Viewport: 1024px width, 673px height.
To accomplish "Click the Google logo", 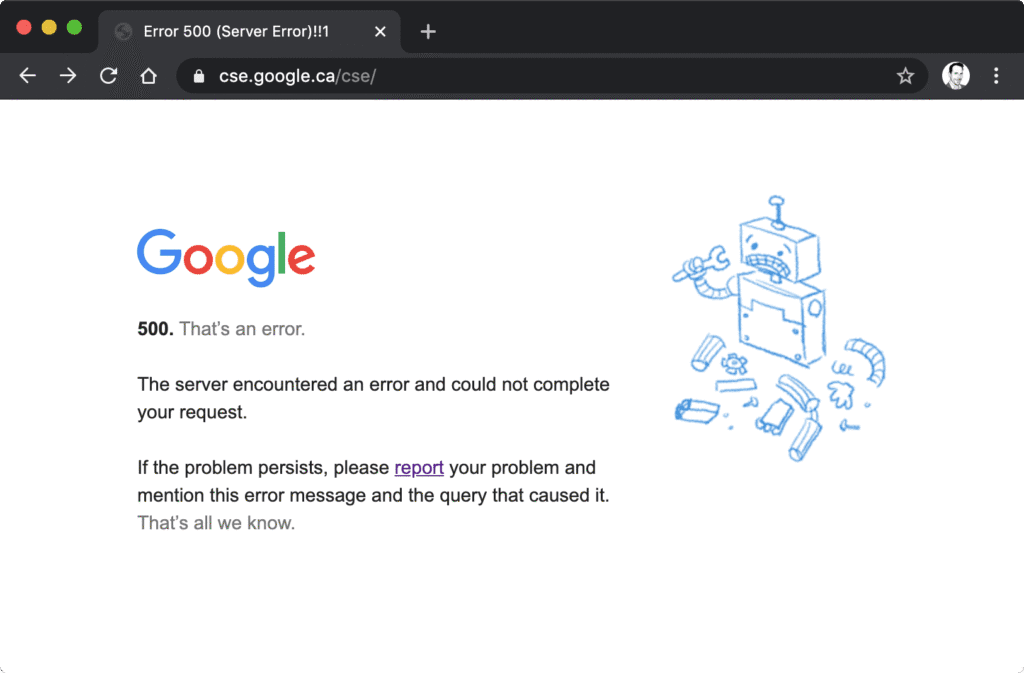I will (x=225, y=256).
